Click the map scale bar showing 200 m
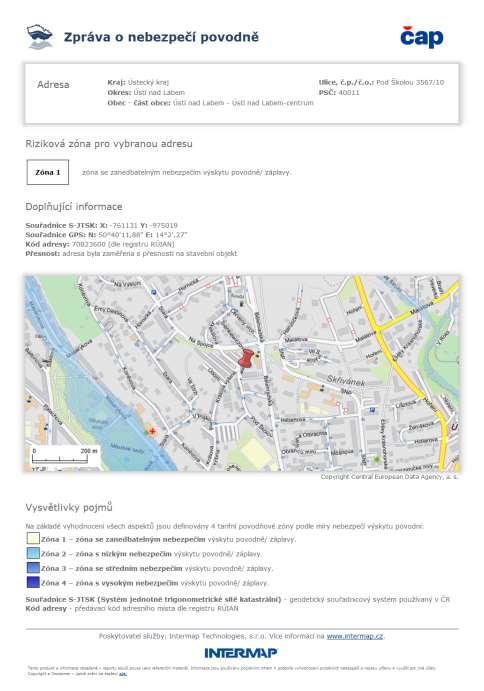 coord(65,456)
